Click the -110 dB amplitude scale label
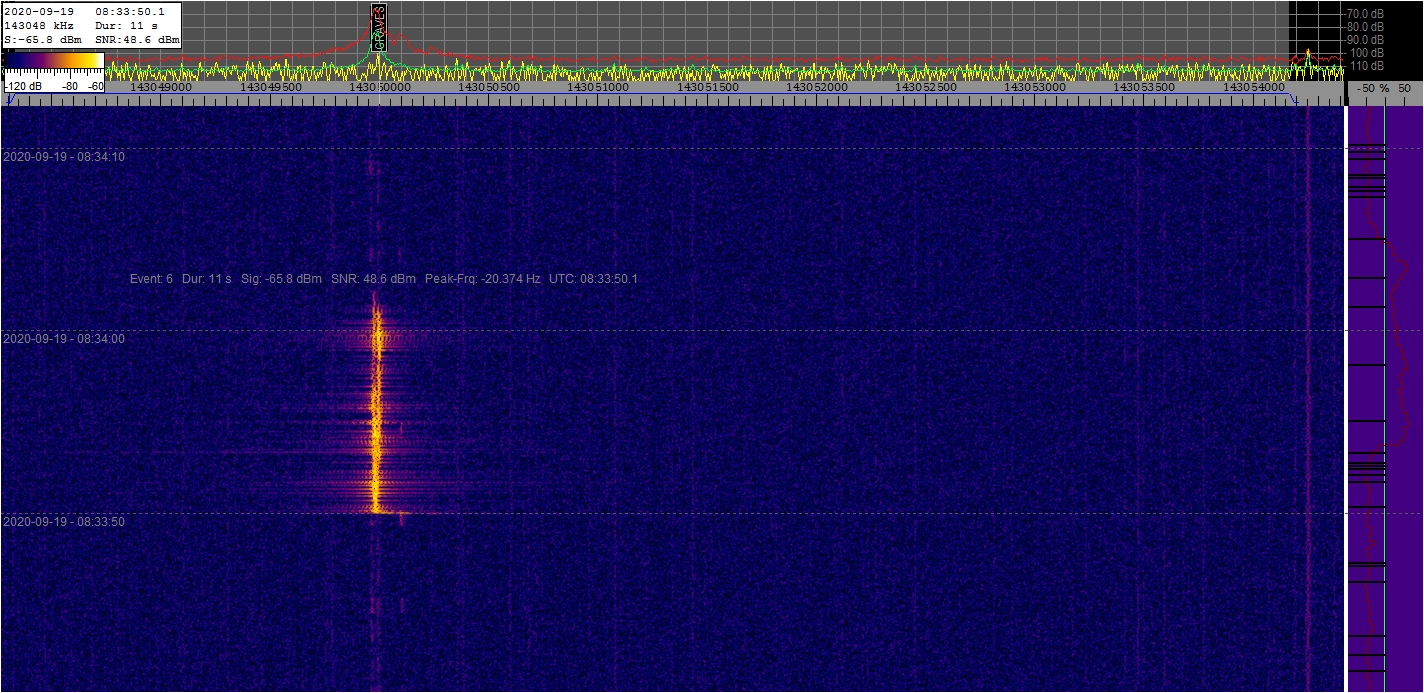The image size is (1424, 693). (x=1366, y=65)
